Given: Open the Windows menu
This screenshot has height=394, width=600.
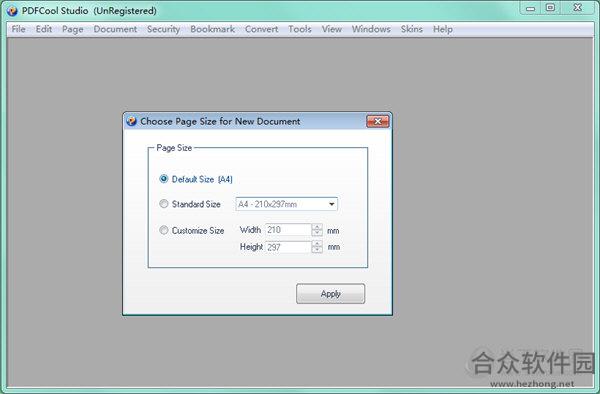Looking at the screenshot, I should click(x=371, y=29).
